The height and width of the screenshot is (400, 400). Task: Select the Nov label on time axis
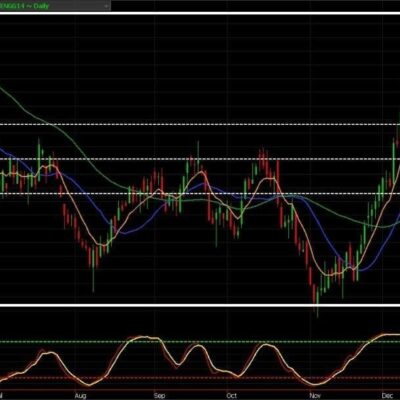pos(315,396)
